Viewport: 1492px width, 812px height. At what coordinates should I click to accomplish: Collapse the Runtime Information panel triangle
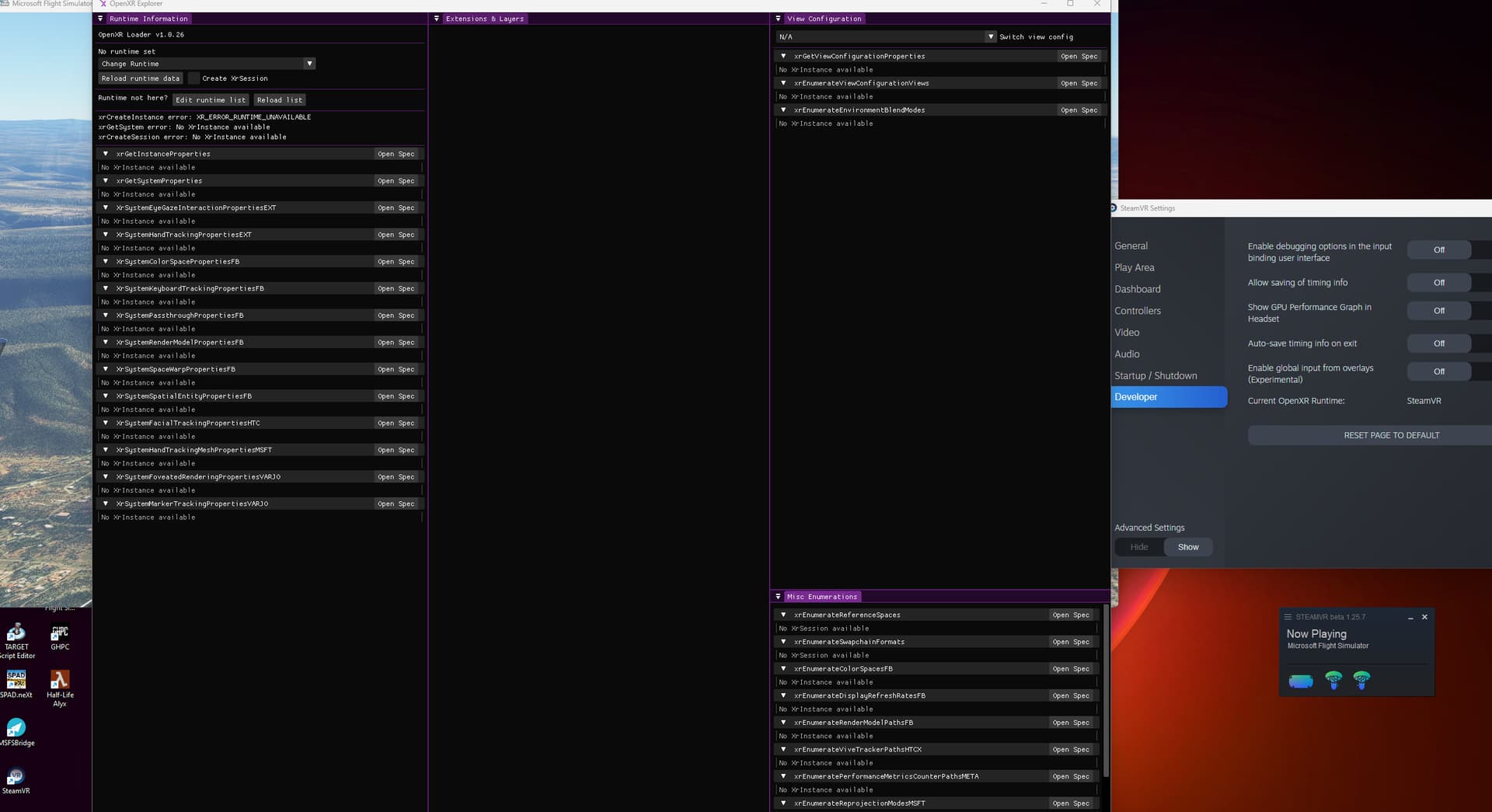coord(100,19)
